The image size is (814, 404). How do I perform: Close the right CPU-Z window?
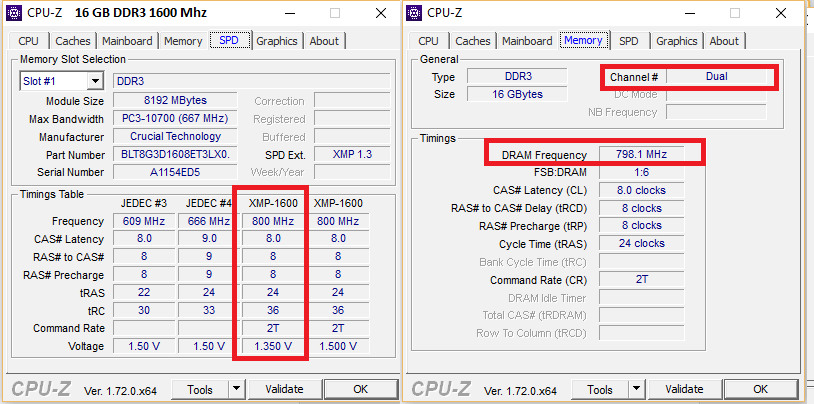tap(780, 14)
